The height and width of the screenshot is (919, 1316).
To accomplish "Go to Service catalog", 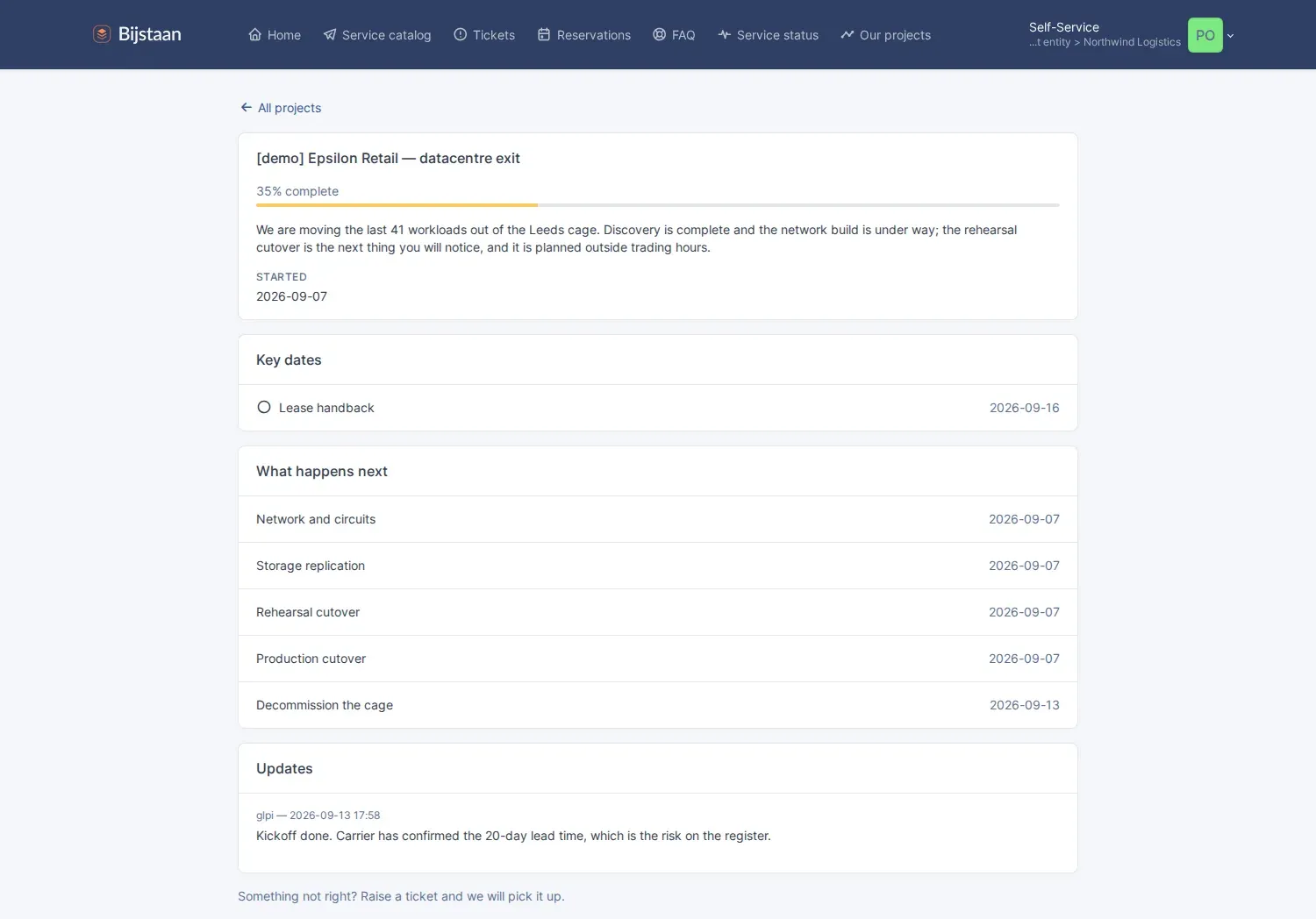I will [x=377, y=35].
